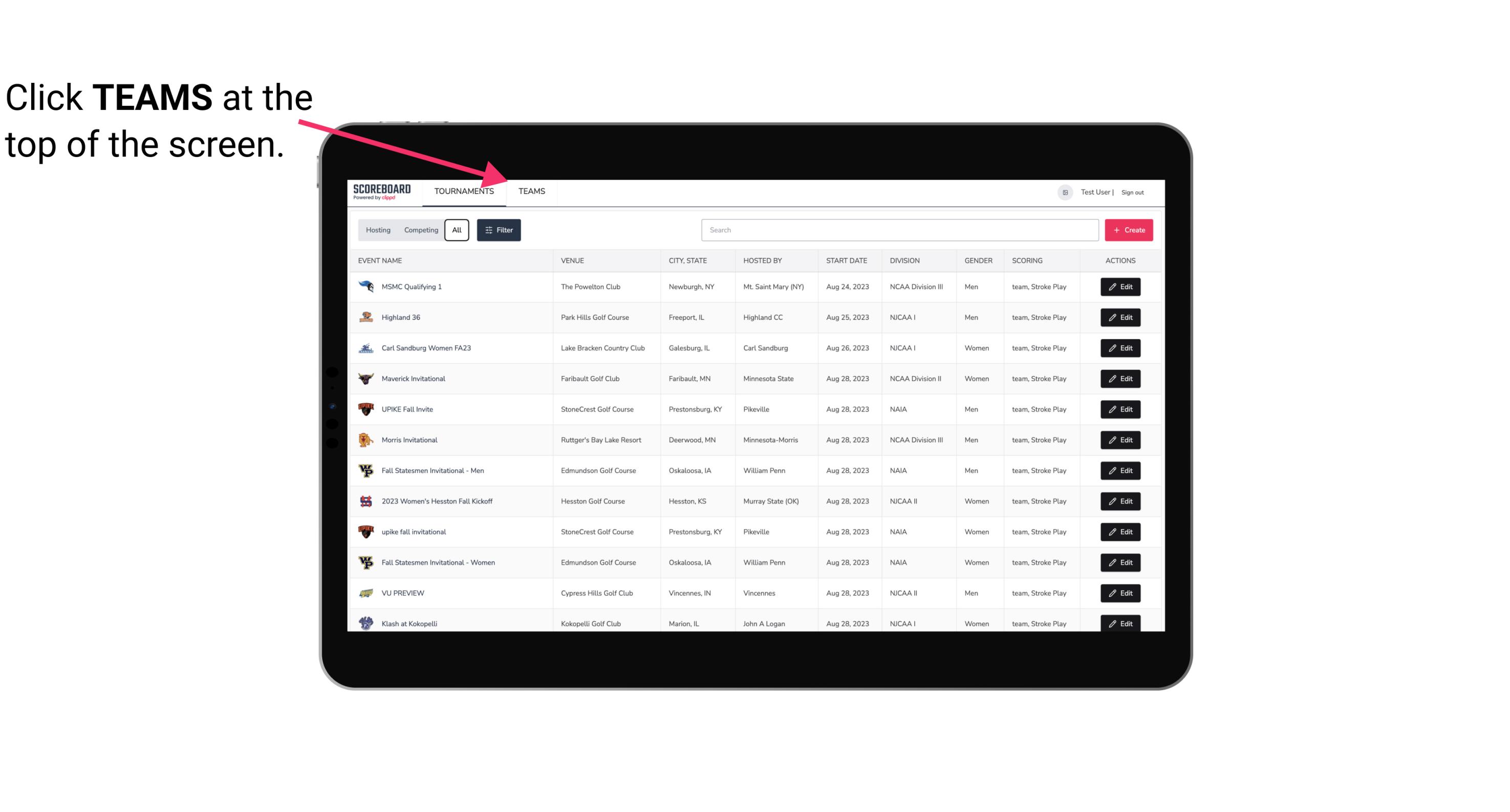The width and height of the screenshot is (1510, 812).
Task: Click the TOURNAMENTS navigation tab
Action: tap(464, 192)
